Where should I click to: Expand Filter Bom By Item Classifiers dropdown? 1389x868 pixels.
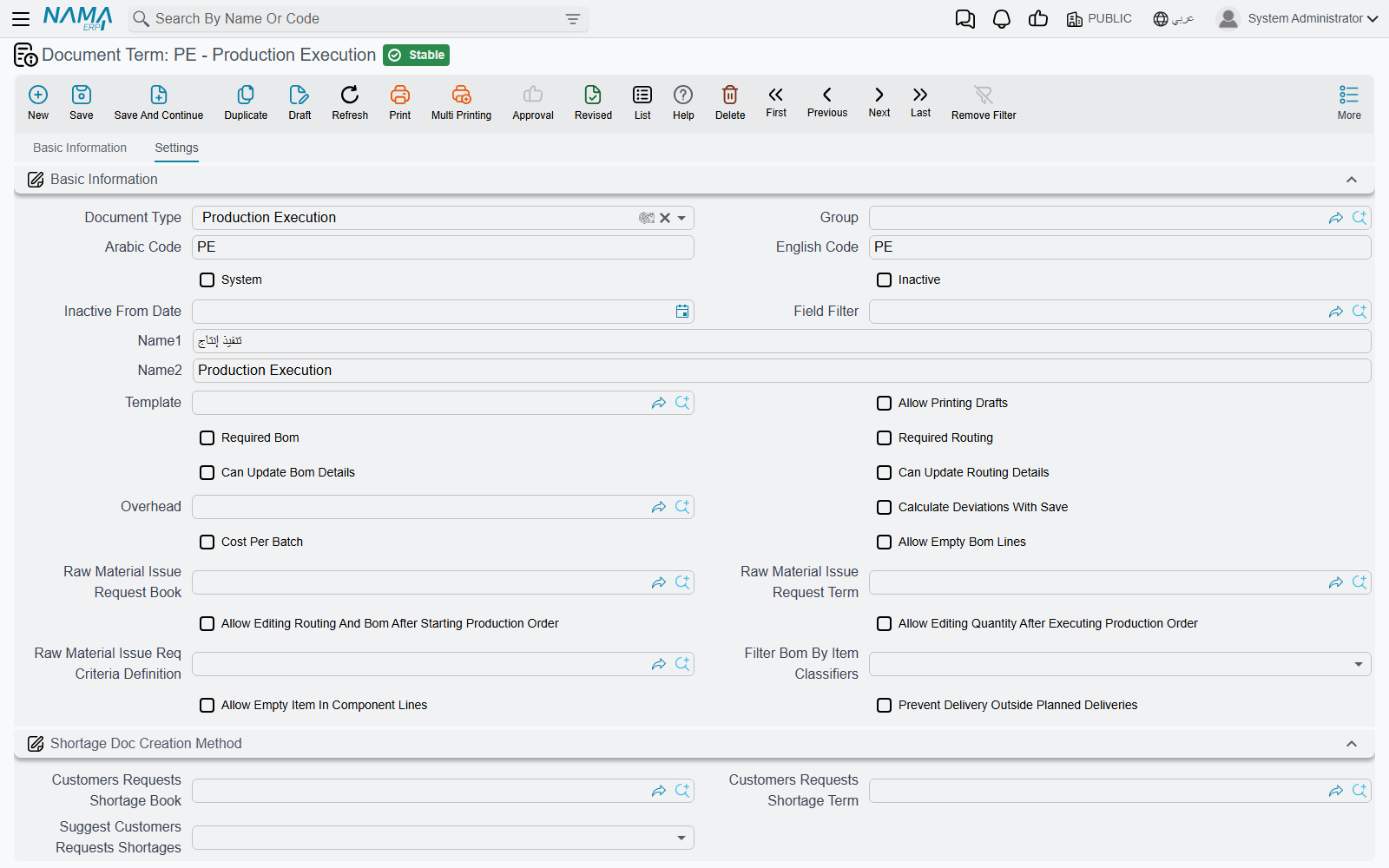point(1359,664)
